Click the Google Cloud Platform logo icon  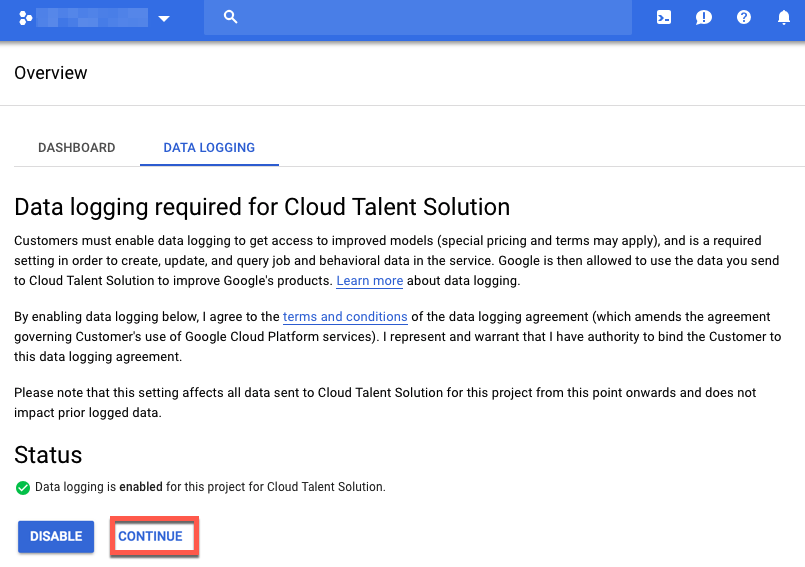(25, 18)
